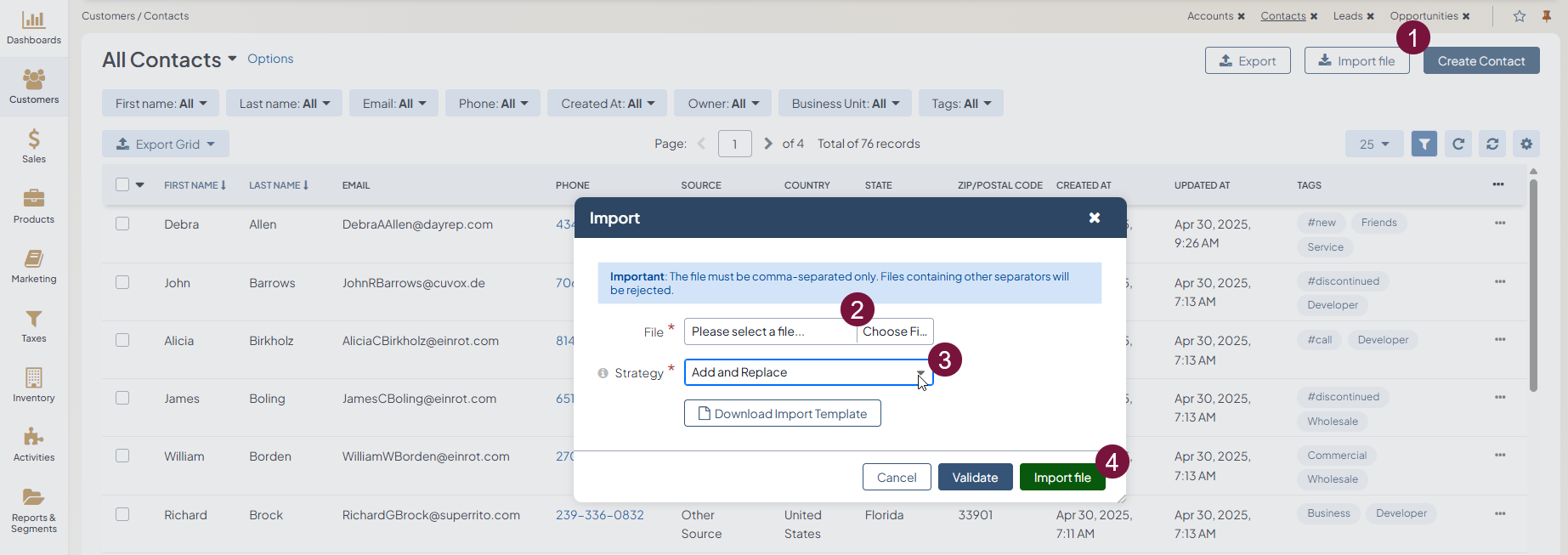Open the Sales sidebar section
This screenshot has height=555, width=1568.
34,146
